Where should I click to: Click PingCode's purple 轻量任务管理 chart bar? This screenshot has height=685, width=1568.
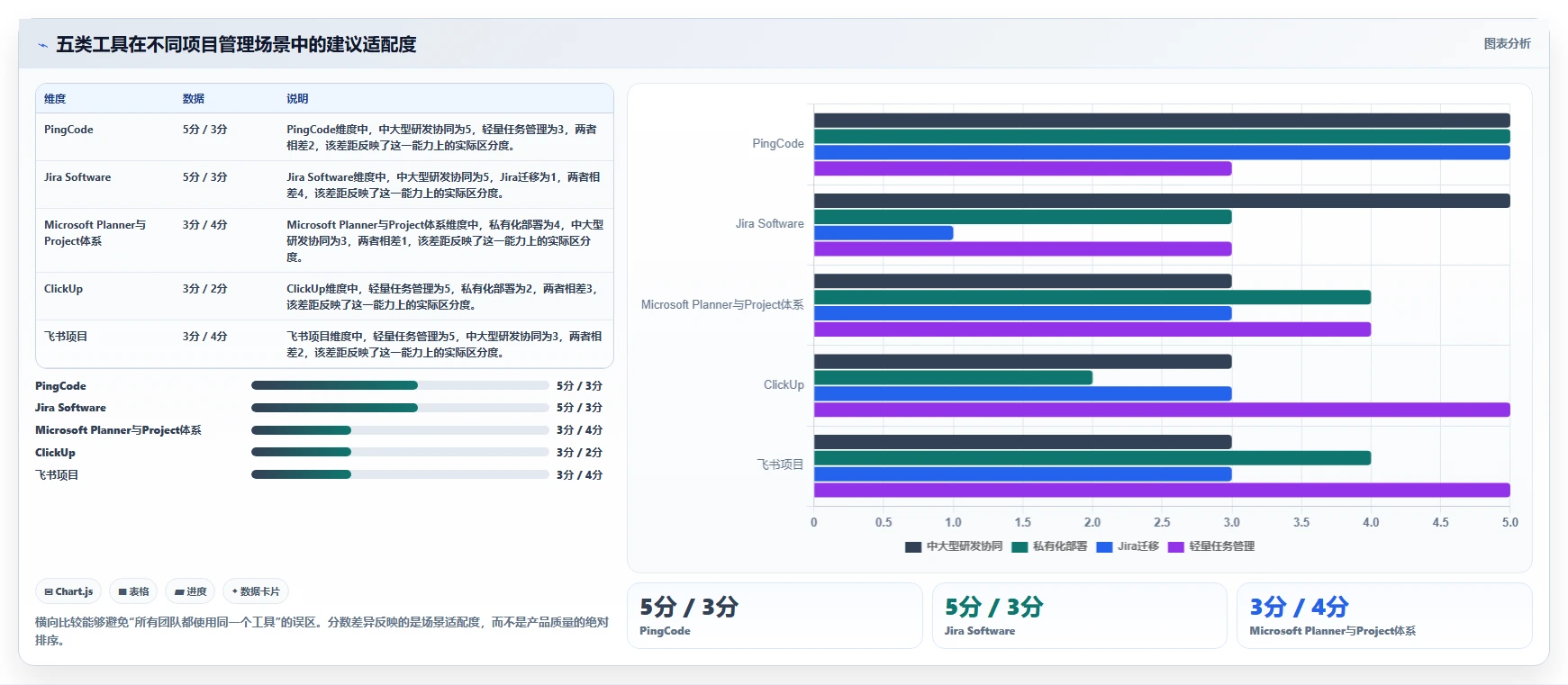tap(1022, 168)
